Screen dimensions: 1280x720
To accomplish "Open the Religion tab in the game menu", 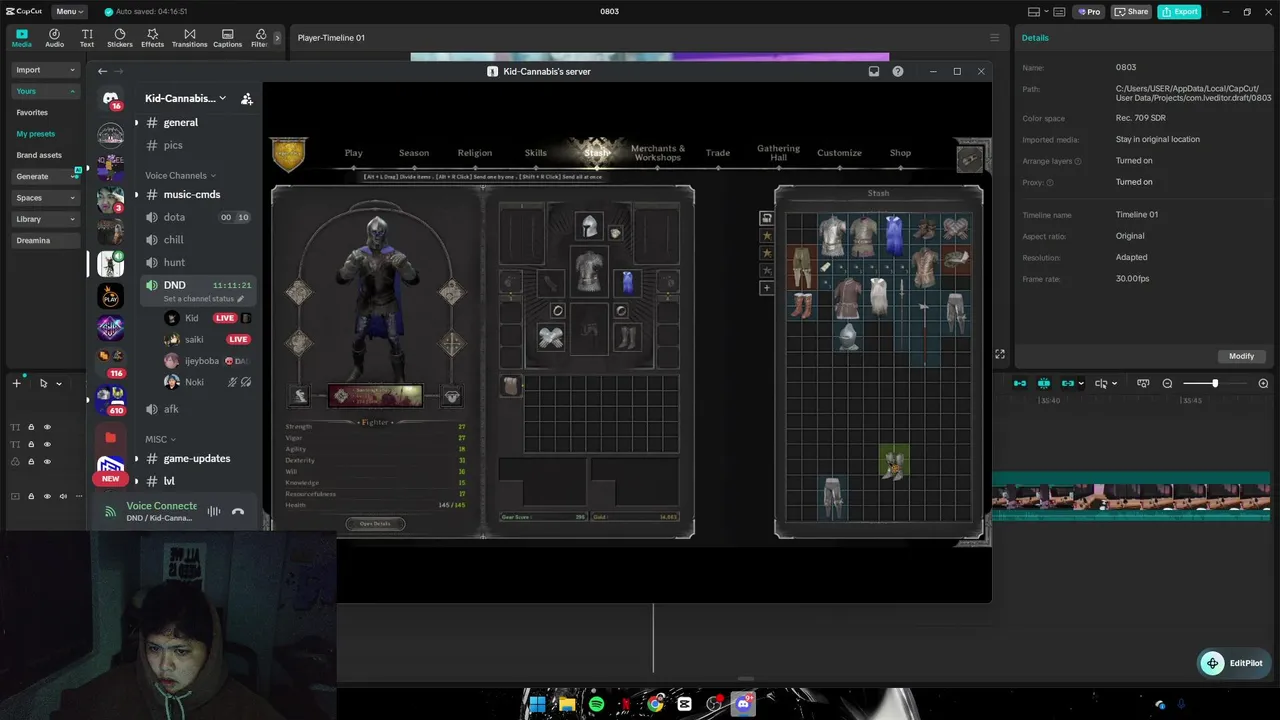I will (x=475, y=153).
